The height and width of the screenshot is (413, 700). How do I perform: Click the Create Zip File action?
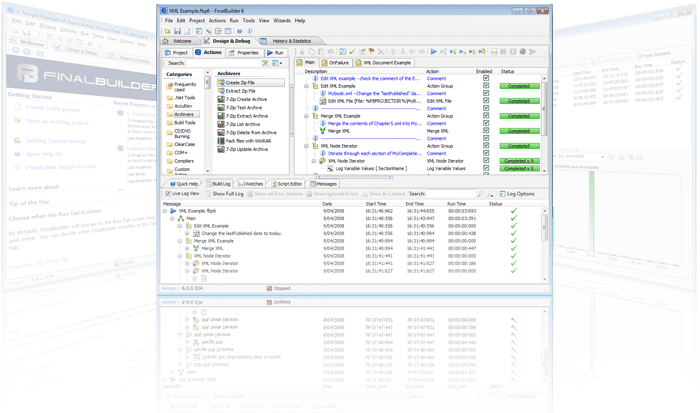click(x=250, y=83)
